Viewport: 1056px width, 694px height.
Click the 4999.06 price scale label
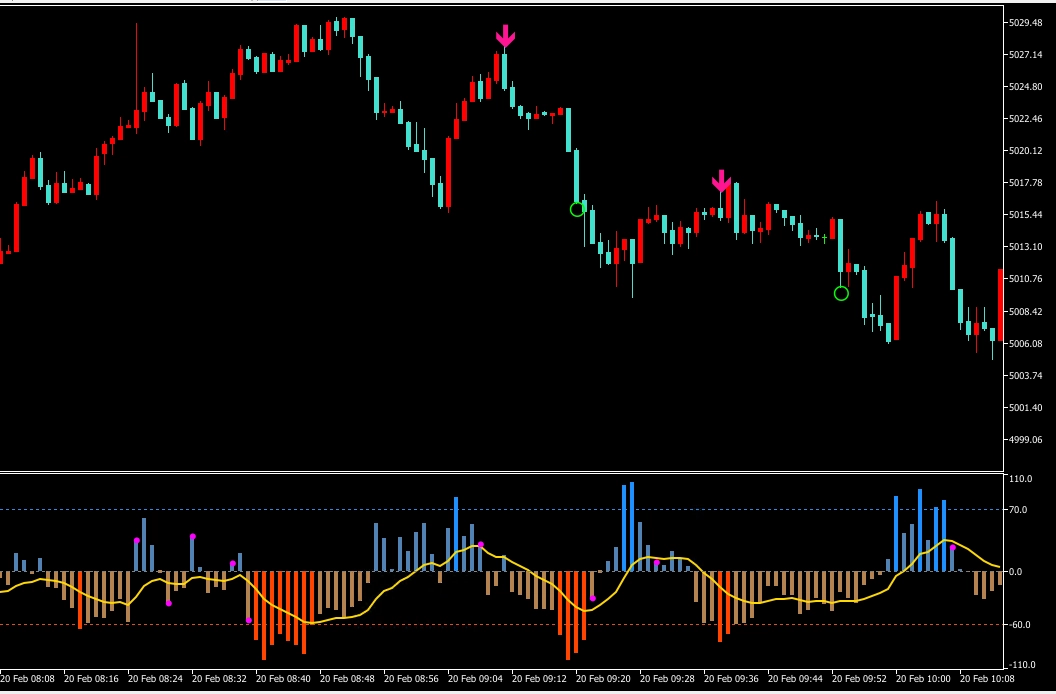[1026, 440]
